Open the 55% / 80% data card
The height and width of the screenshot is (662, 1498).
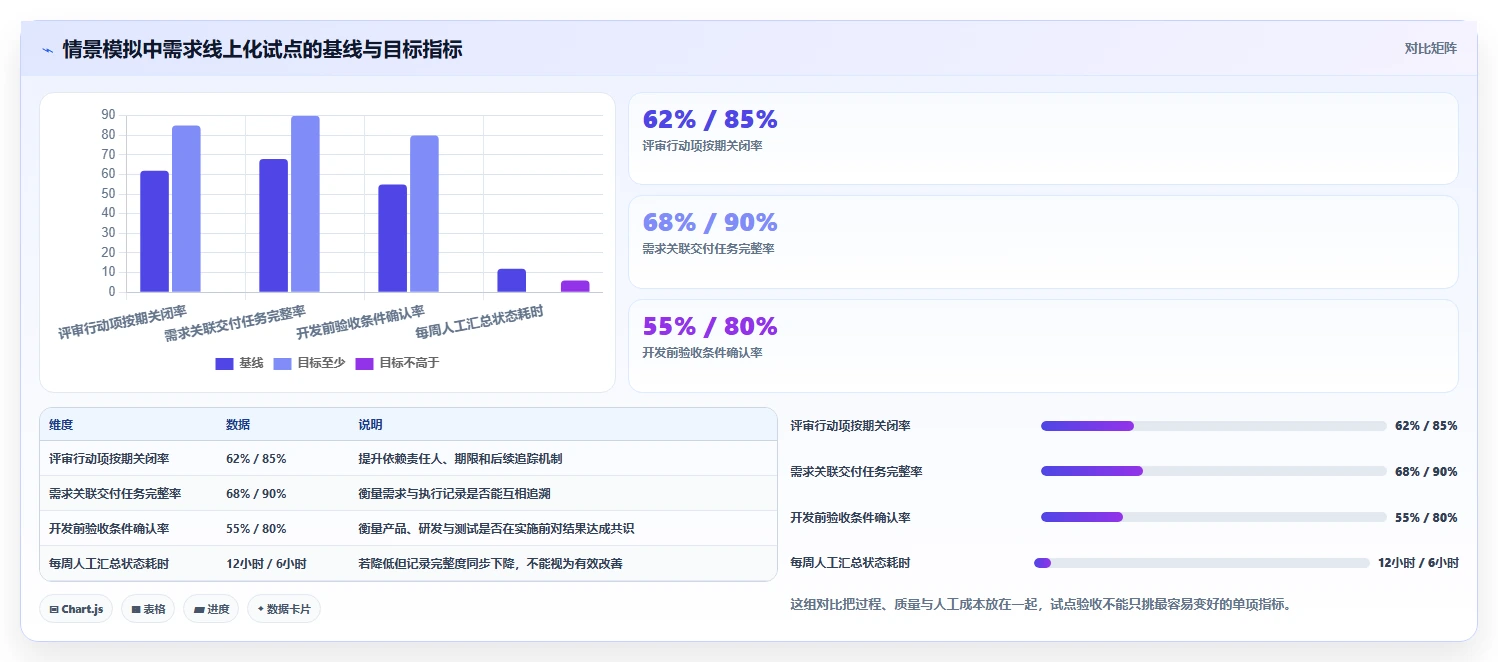tap(1043, 346)
